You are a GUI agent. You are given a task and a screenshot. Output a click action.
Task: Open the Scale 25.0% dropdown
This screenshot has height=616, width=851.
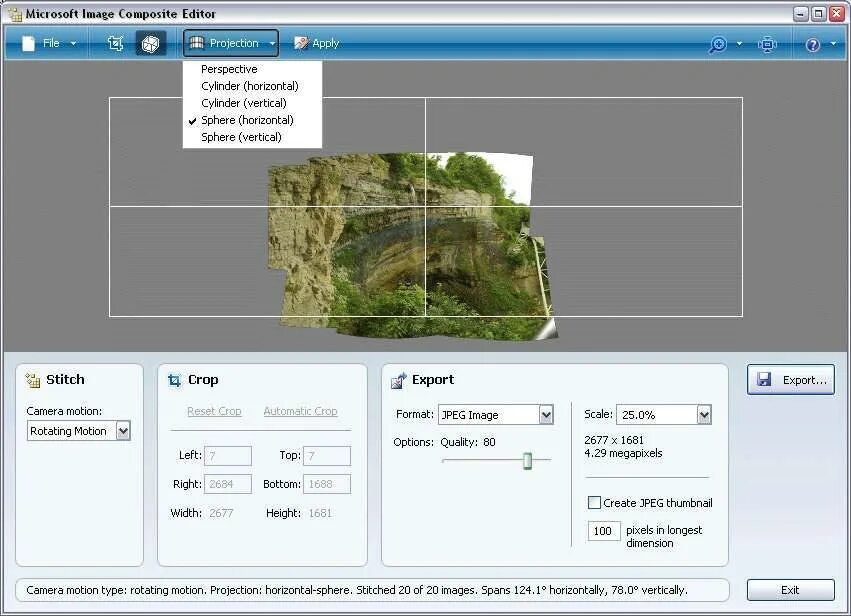coord(664,415)
